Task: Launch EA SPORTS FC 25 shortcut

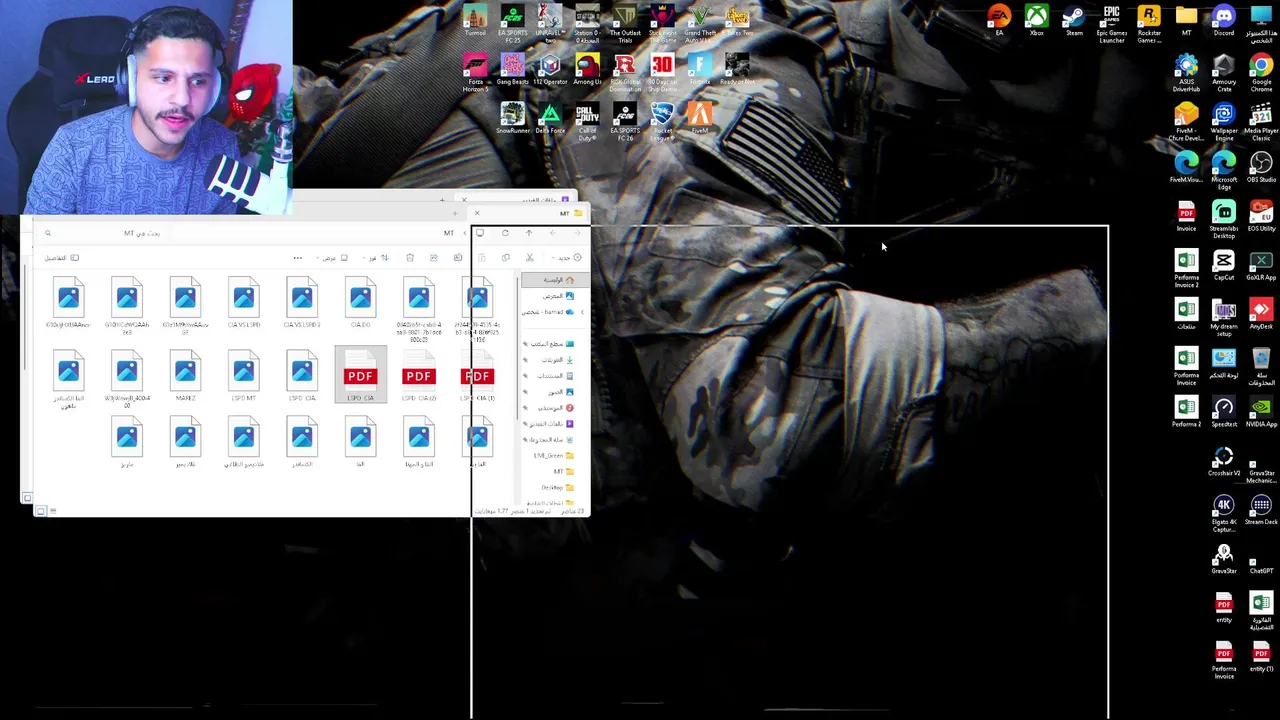Action: coord(512,23)
